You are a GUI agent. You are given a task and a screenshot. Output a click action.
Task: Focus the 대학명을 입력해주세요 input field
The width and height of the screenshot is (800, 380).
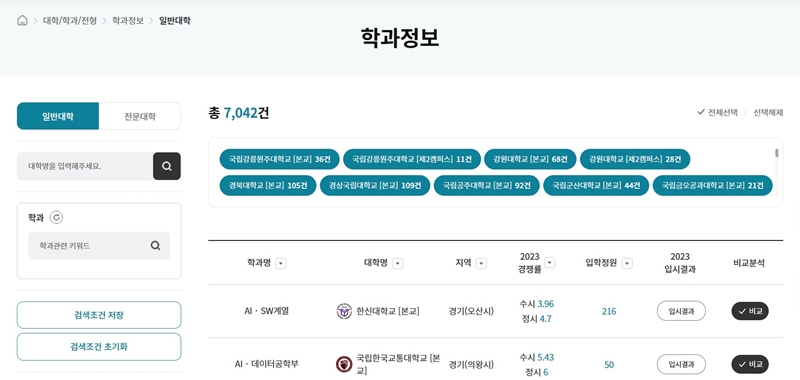[x=85, y=166]
